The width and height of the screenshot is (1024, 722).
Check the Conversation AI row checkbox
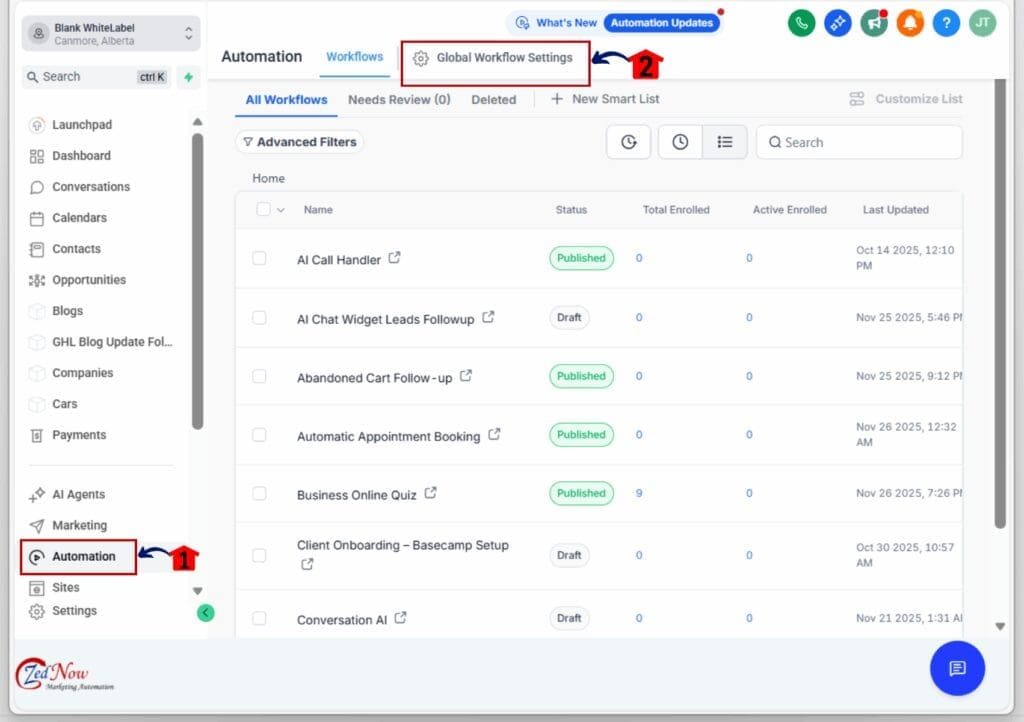(x=259, y=618)
